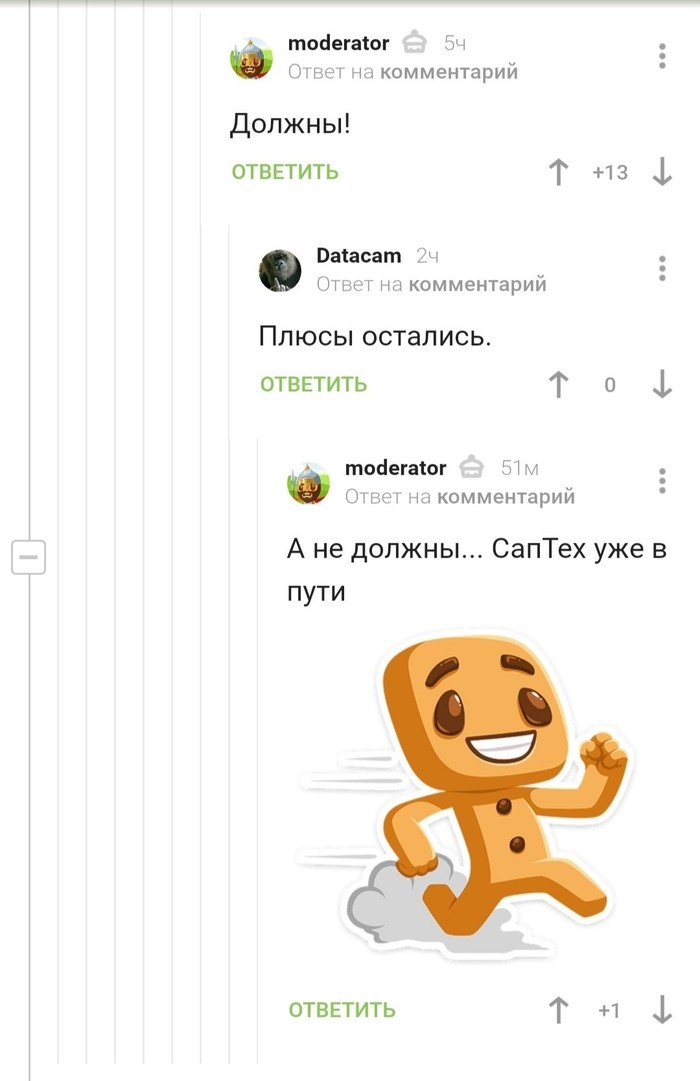This screenshot has width=700, height=1081.
Task: Open the moderator username on the 51м comment
Action: click(x=395, y=468)
